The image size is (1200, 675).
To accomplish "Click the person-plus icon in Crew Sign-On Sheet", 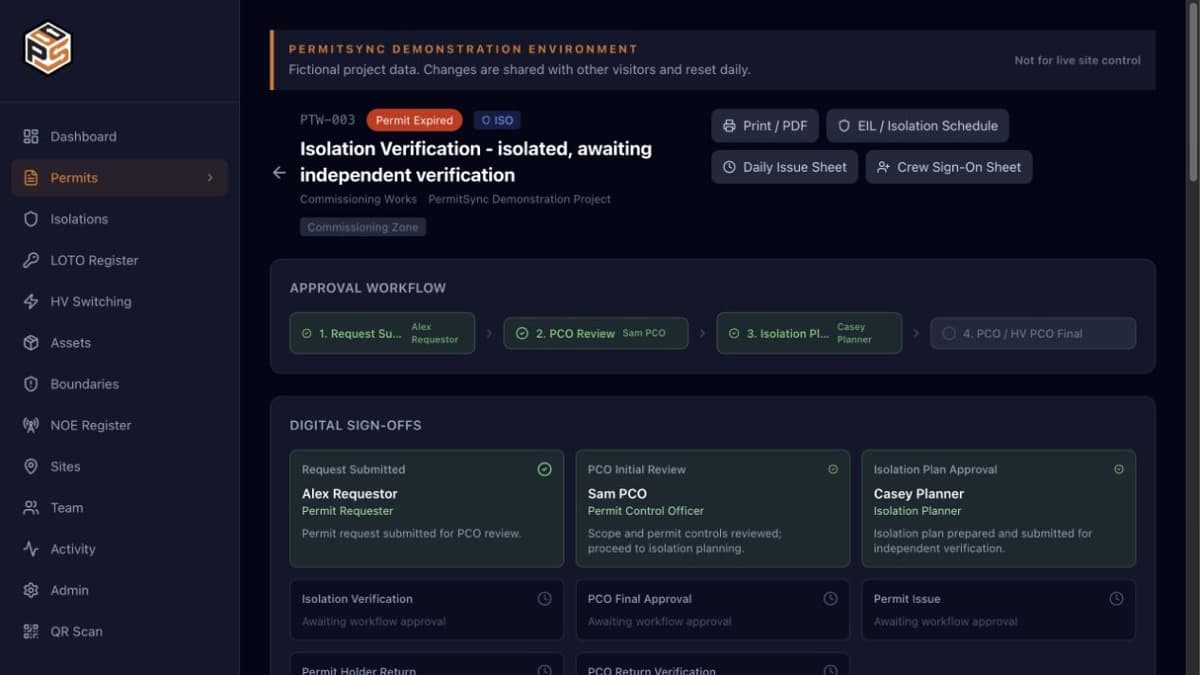I will (883, 167).
